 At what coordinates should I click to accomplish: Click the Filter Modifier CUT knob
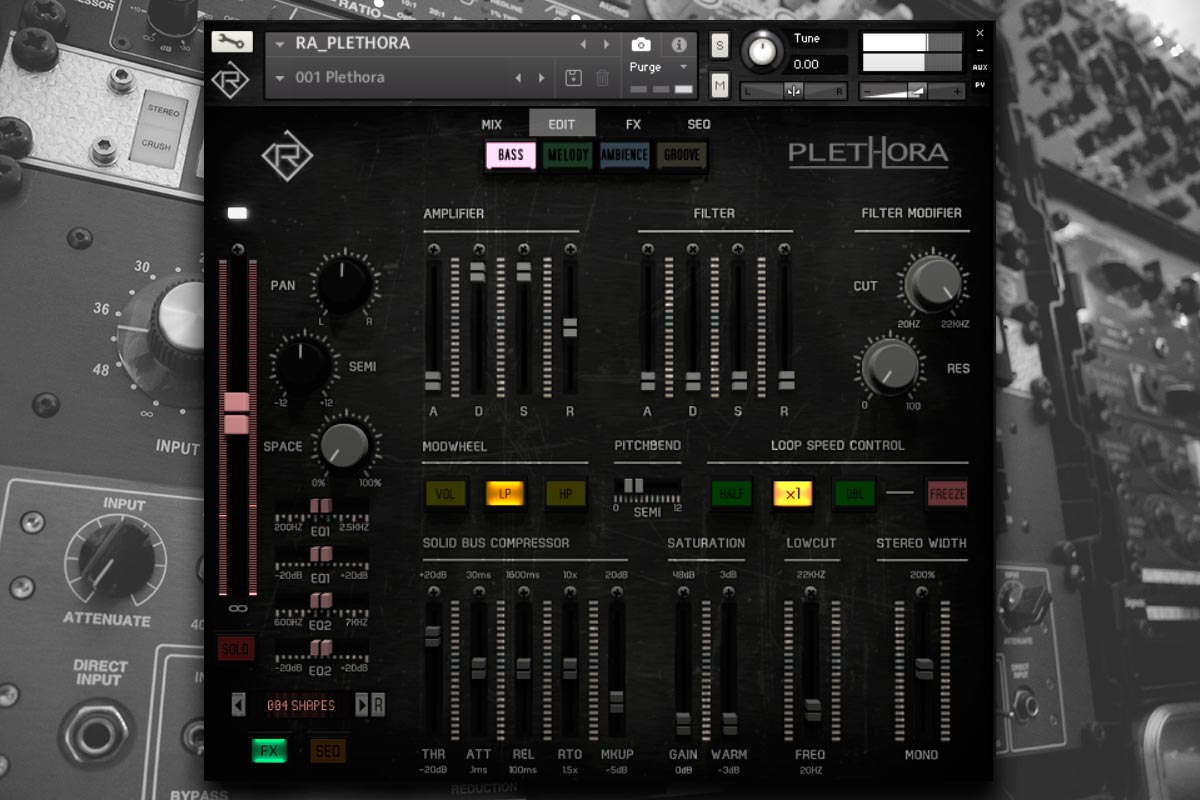932,283
